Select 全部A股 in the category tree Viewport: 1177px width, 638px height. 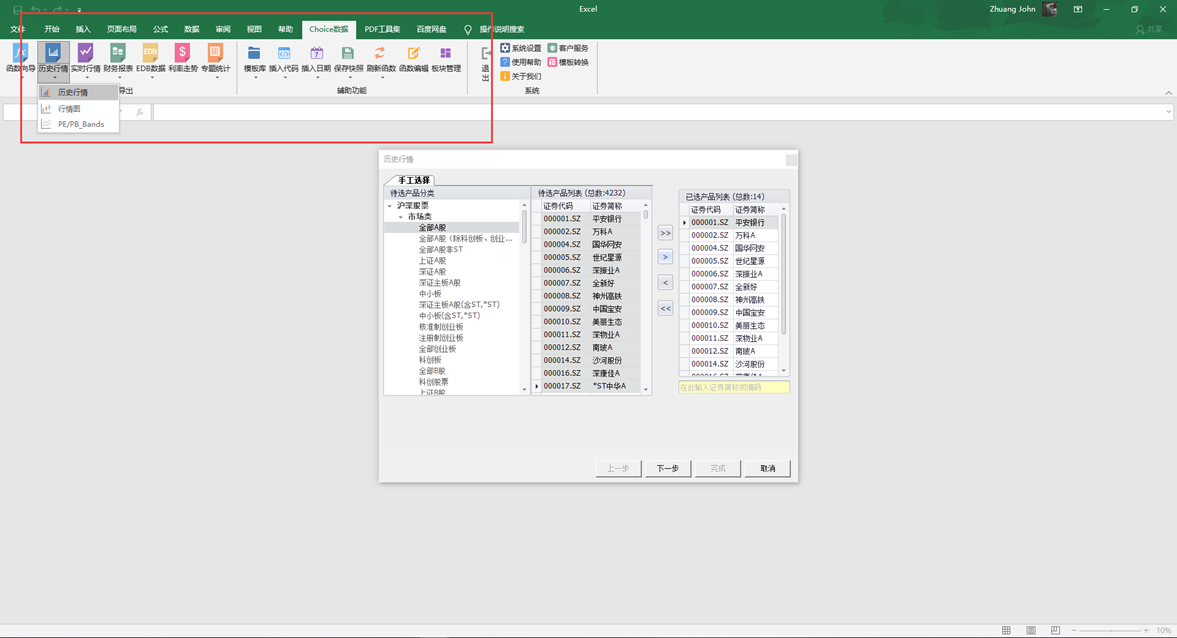click(x=432, y=227)
